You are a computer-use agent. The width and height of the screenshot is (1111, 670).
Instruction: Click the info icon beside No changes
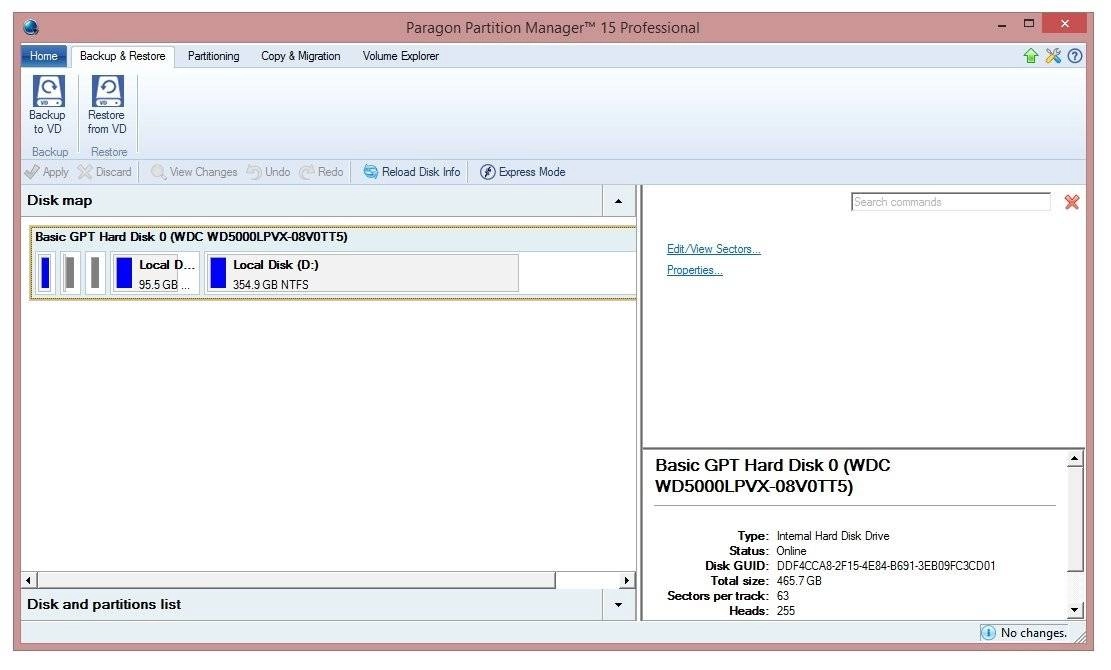tap(988, 632)
